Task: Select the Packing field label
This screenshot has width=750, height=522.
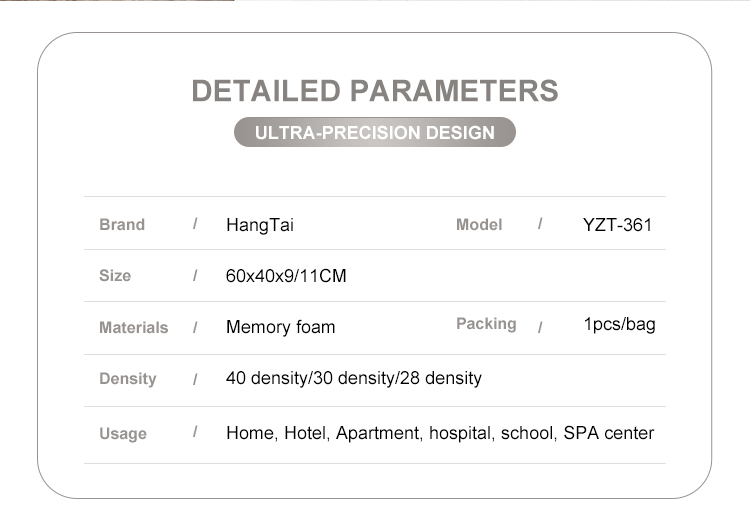Action: [x=486, y=323]
